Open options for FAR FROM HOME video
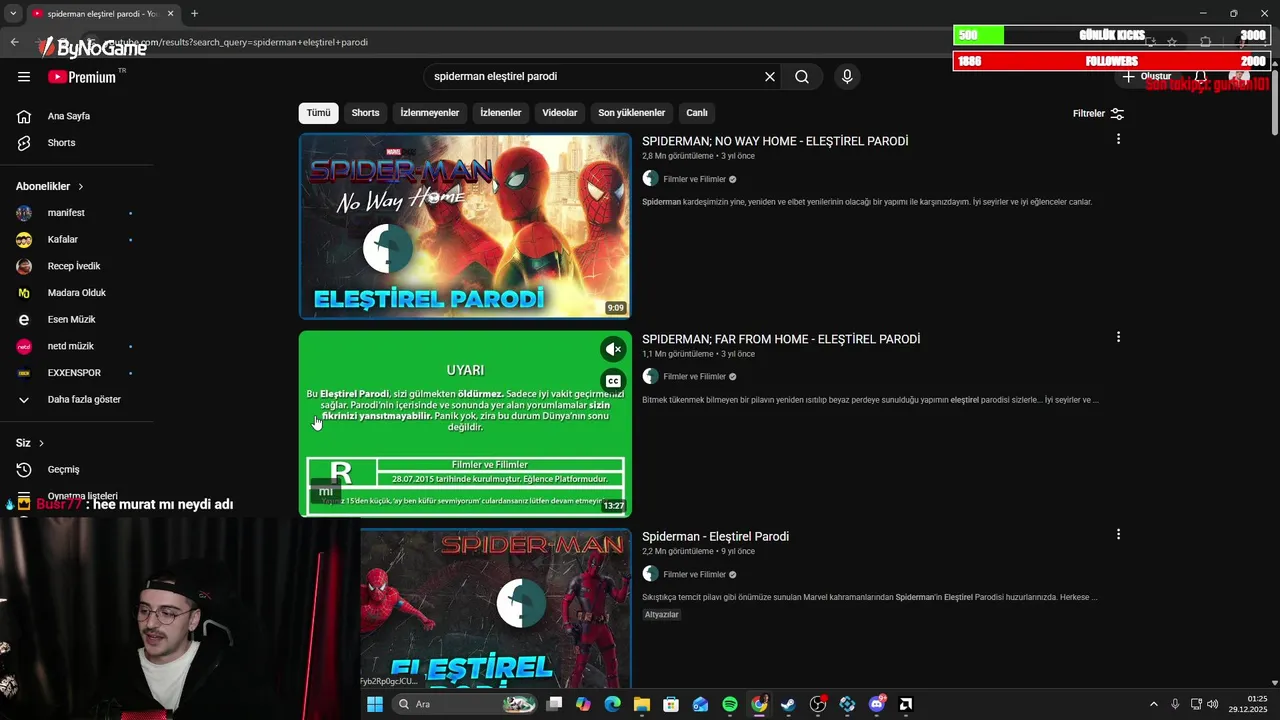The height and width of the screenshot is (720, 1280). click(x=1118, y=338)
